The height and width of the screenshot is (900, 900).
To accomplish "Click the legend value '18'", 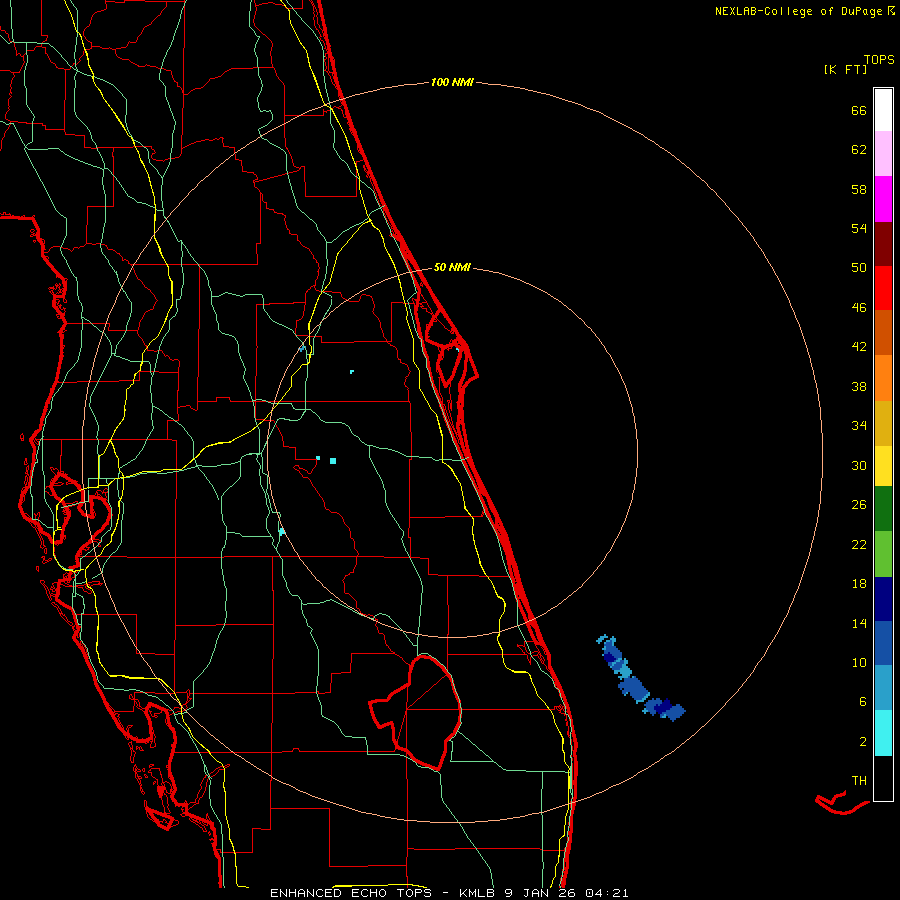I will click(x=859, y=584).
